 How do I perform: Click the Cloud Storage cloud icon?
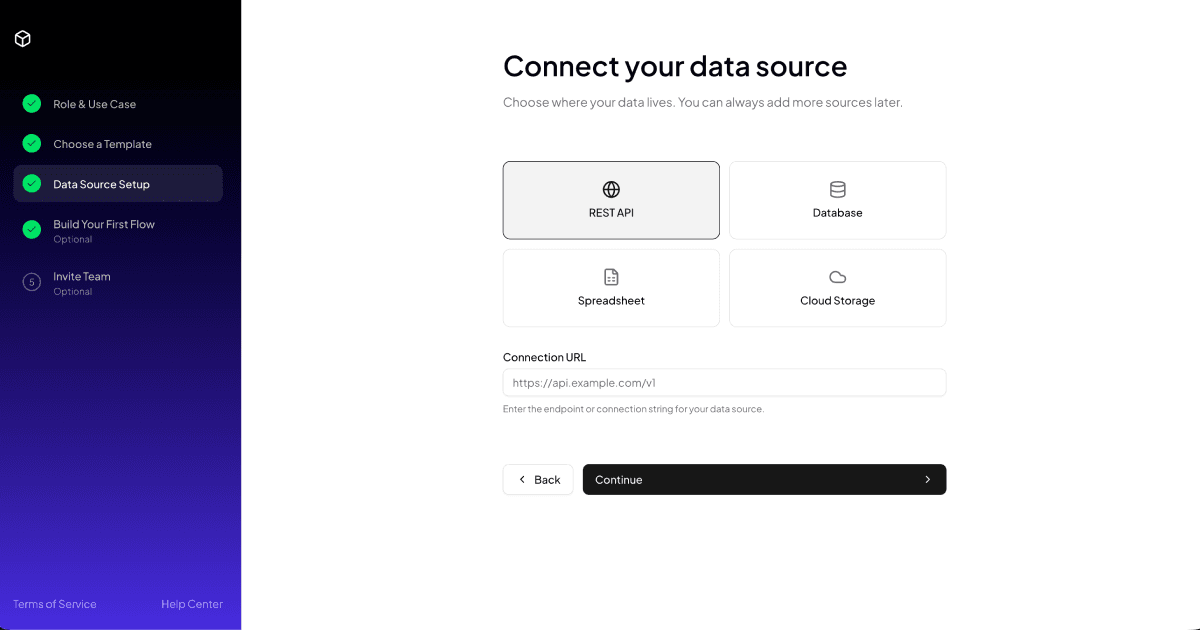pos(838,277)
